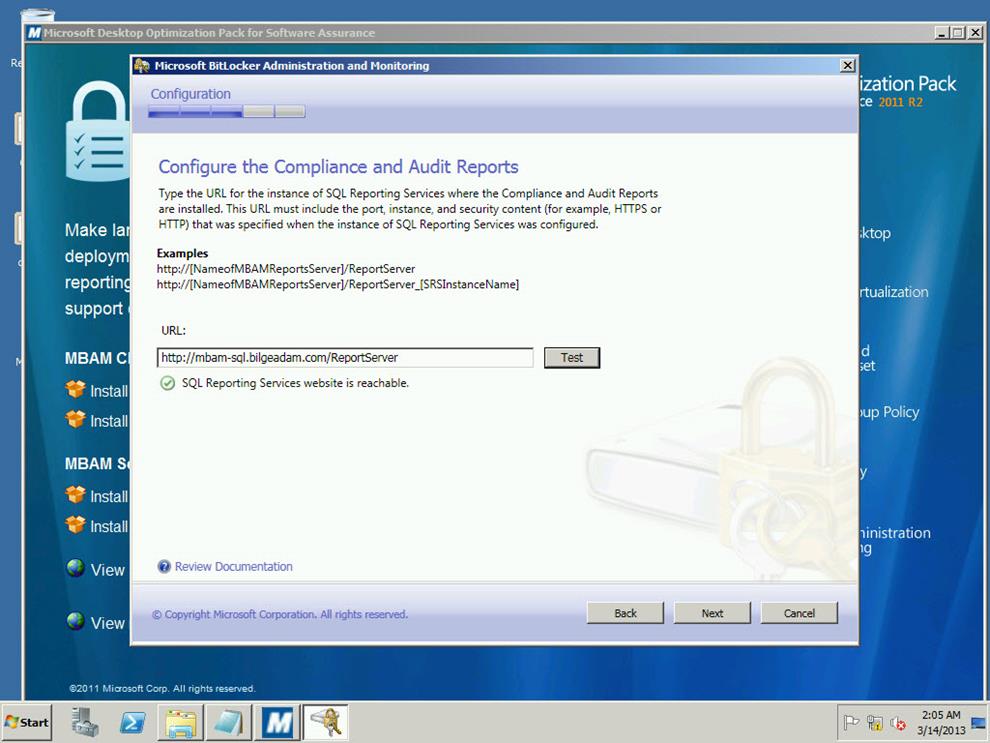Click the "©2011 Microsoft Corp." text in MDOP window
The width and height of the screenshot is (990, 743).
162,688
